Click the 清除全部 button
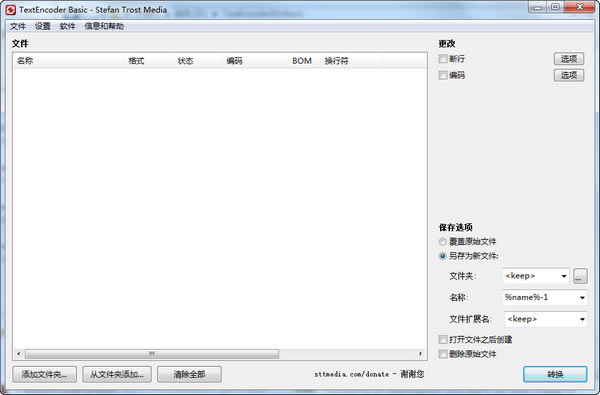This screenshot has height=395, width=600. (189, 374)
